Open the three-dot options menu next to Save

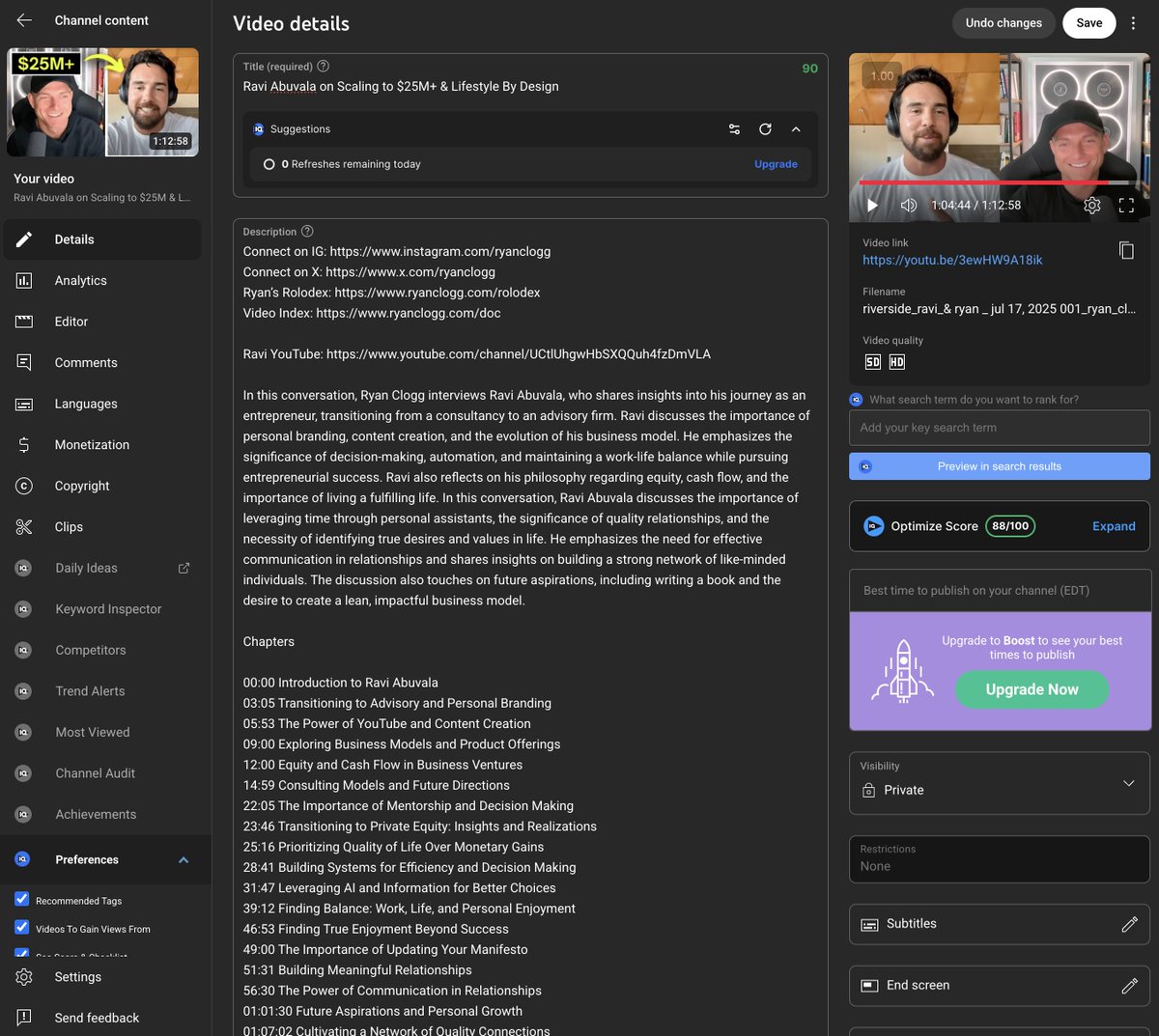[1134, 23]
